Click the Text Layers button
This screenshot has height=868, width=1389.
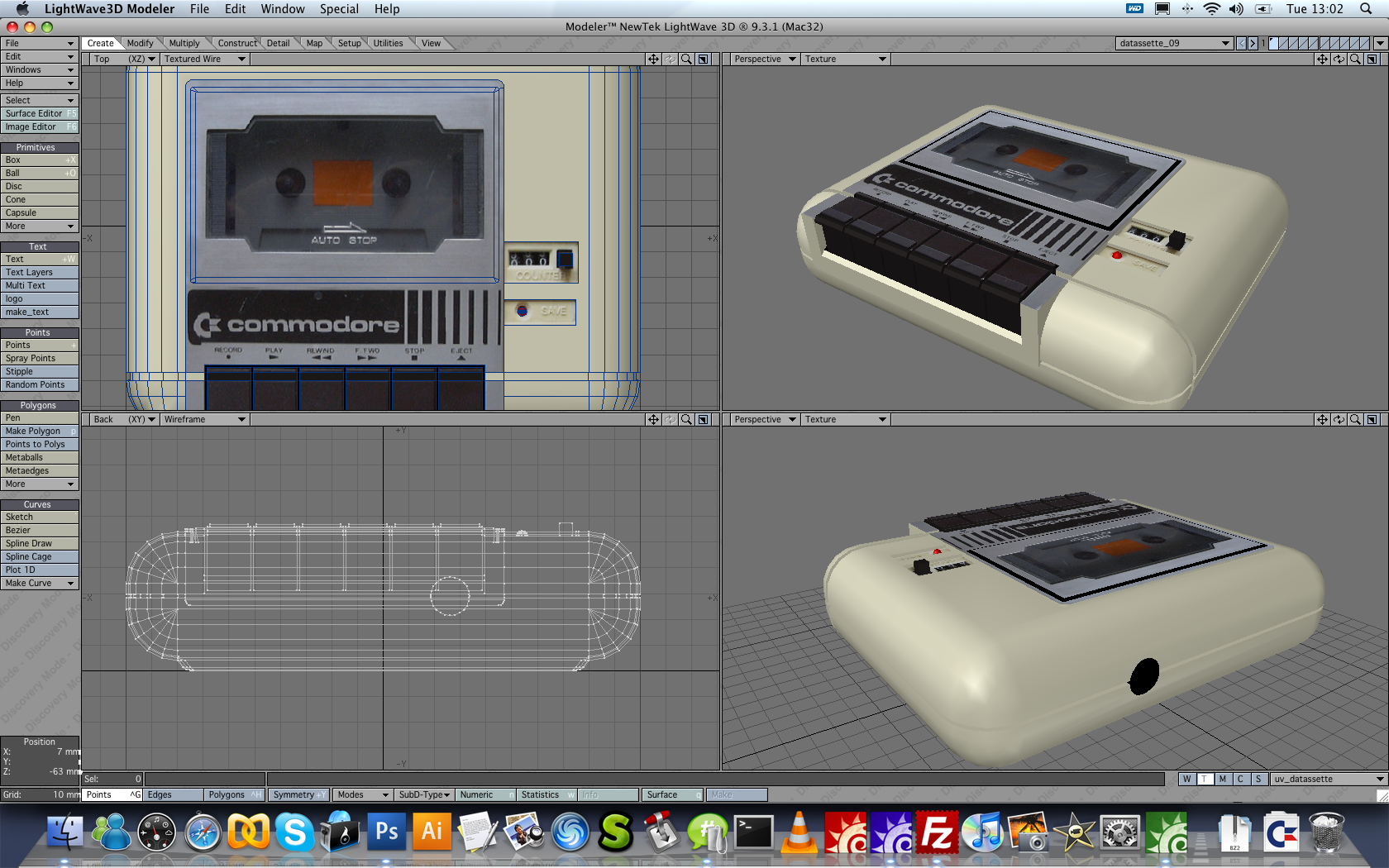tap(40, 272)
